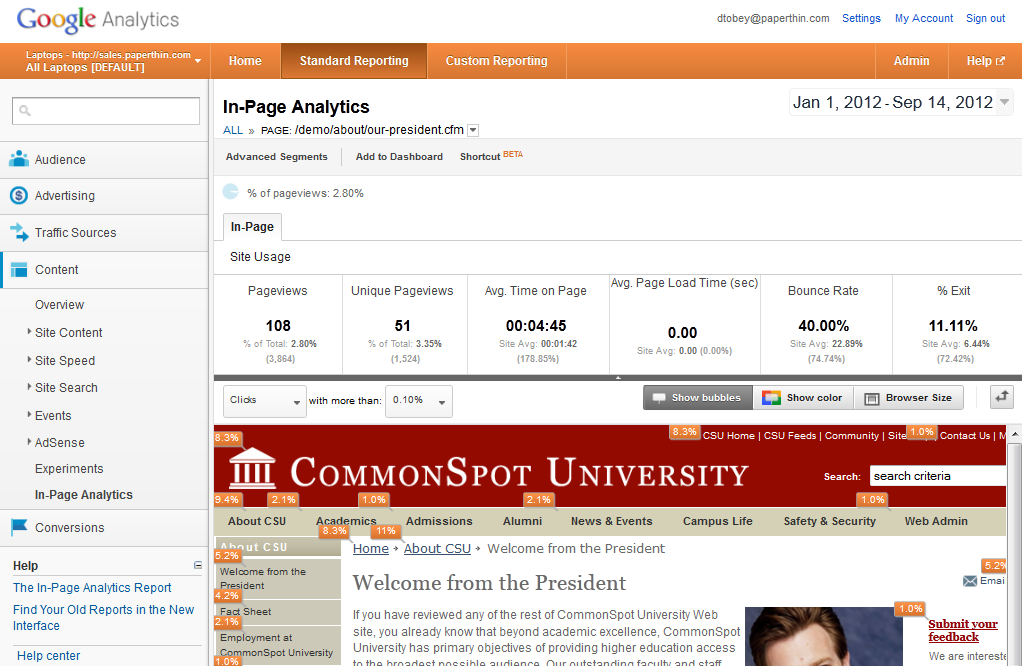
Task: Click the Audience people icon
Action: pos(19,159)
